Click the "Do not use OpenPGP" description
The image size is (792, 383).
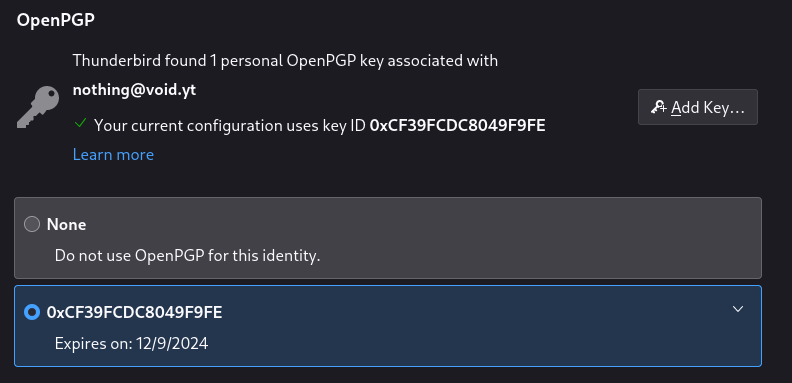click(x=187, y=256)
